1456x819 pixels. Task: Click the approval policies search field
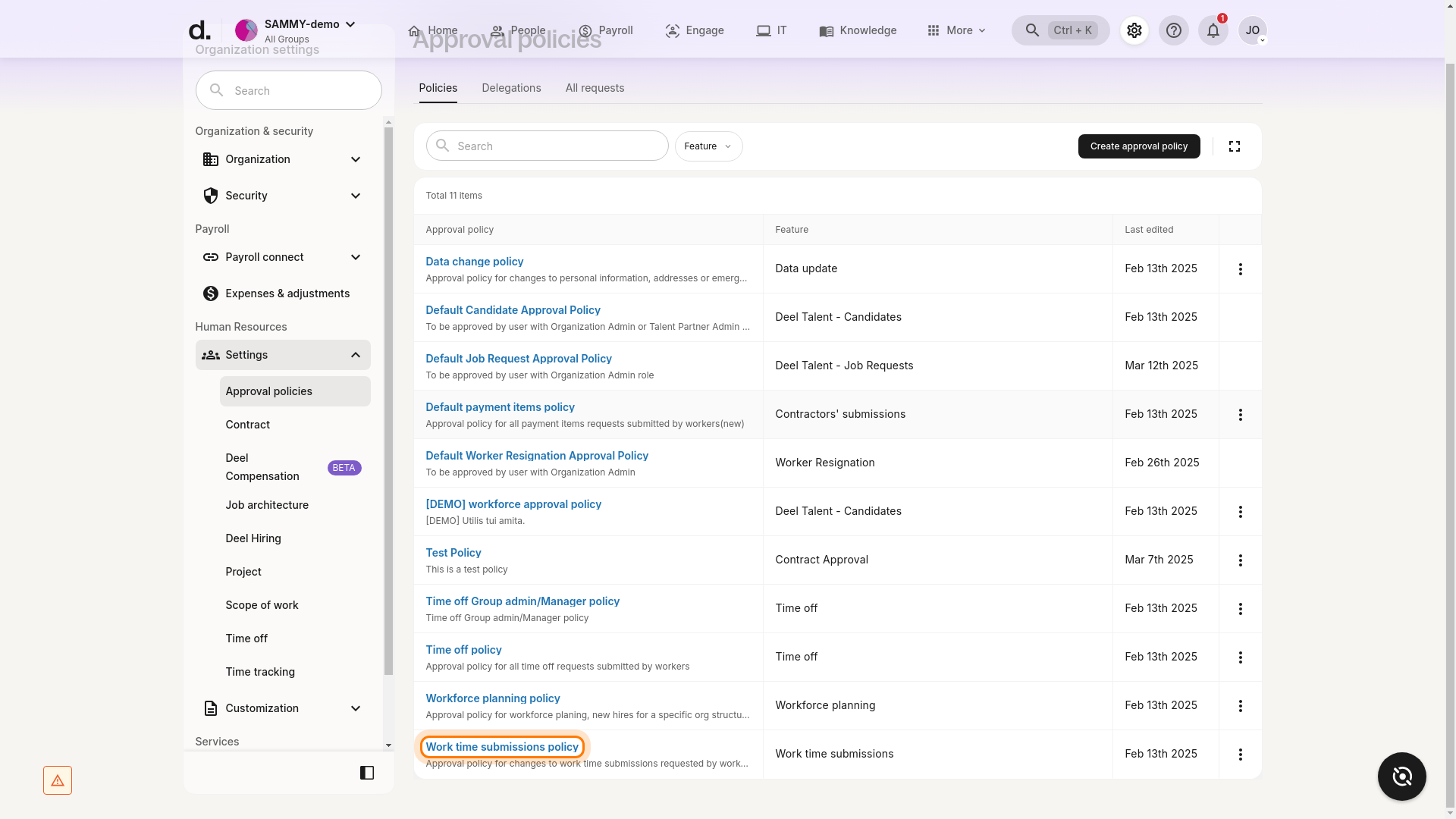547,146
